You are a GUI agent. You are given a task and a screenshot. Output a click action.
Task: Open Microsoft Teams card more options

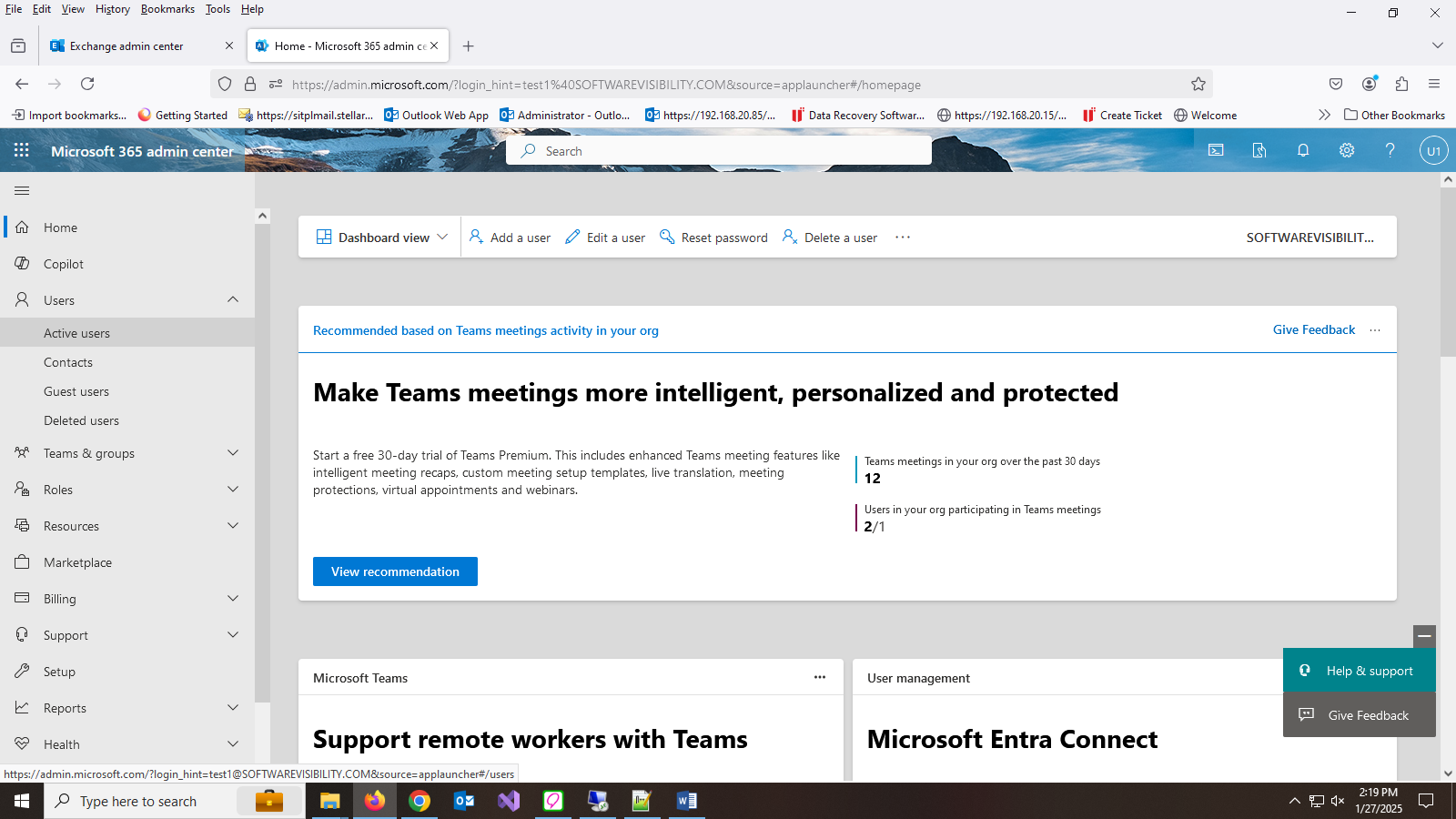coord(820,677)
